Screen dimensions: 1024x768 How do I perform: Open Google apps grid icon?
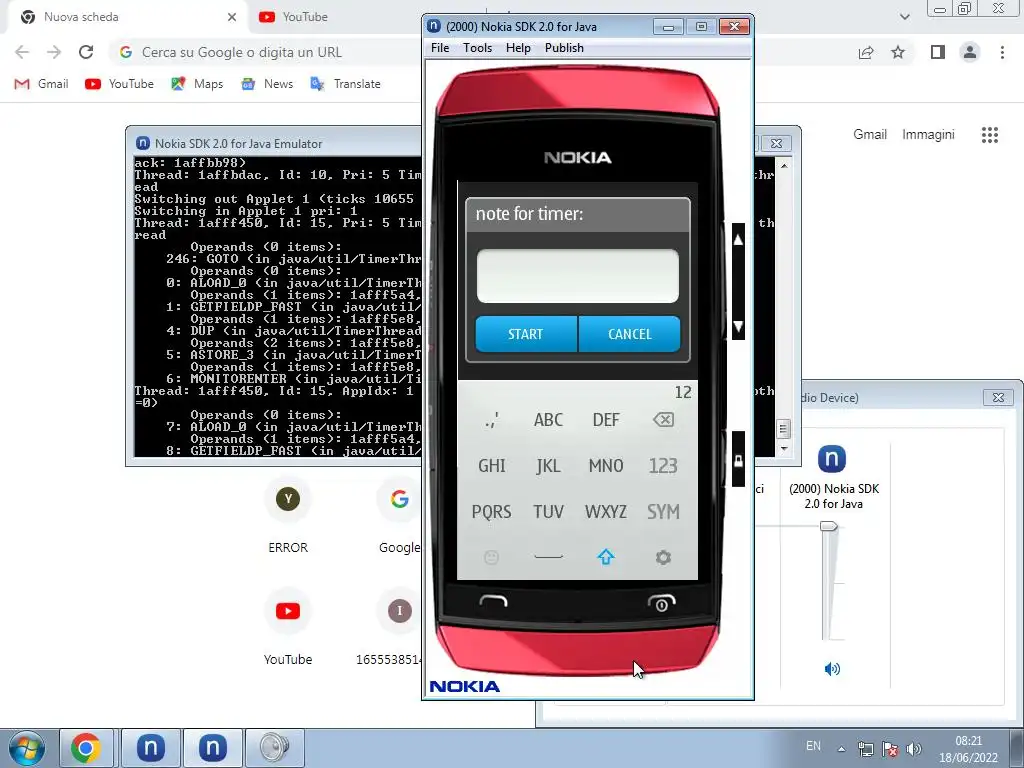point(989,135)
